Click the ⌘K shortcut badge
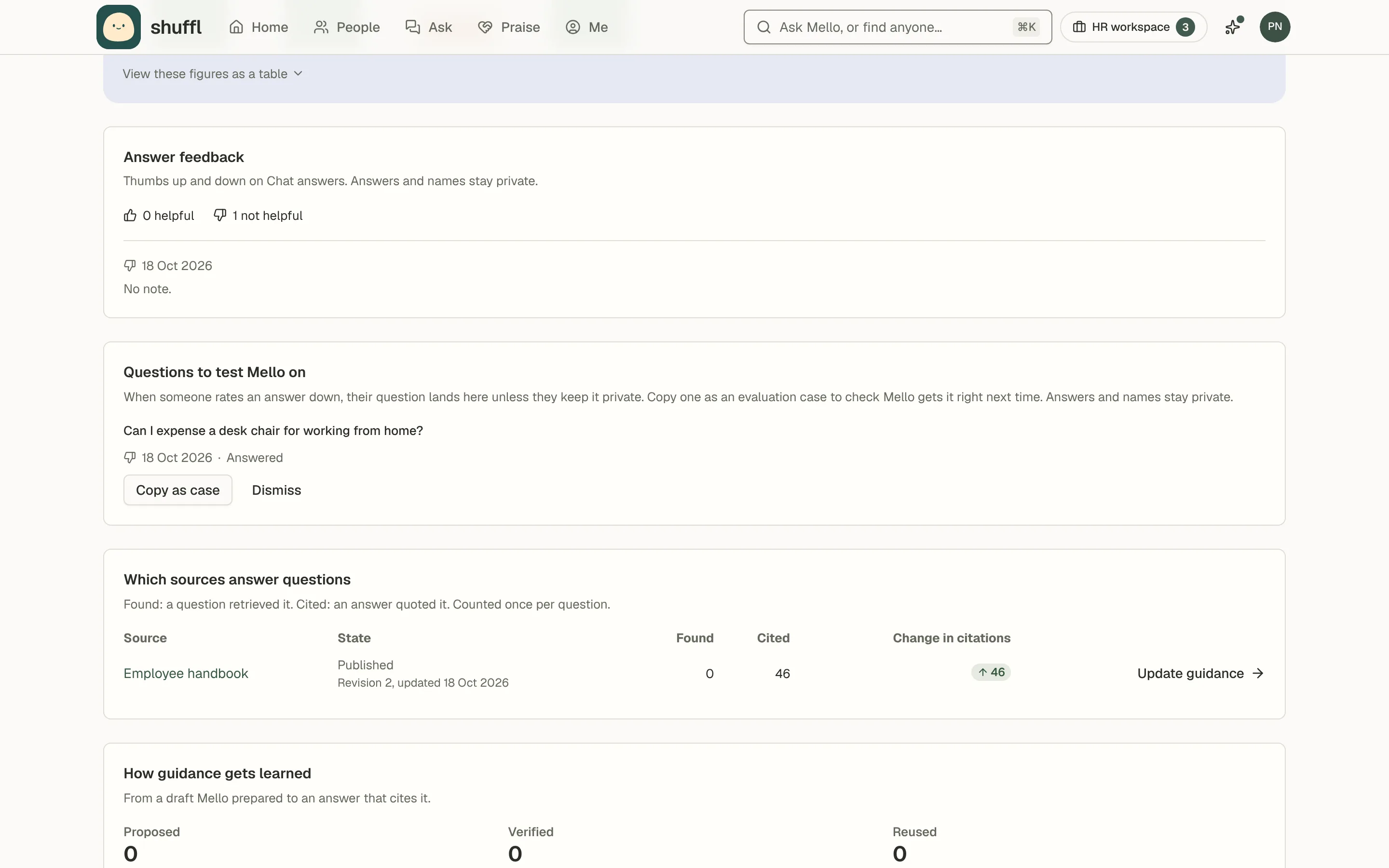 (1026, 27)
